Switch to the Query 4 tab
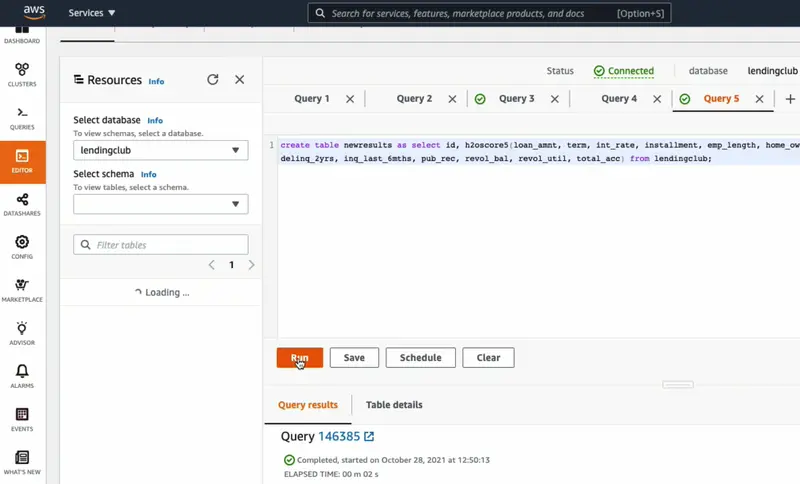This screenshot has width=800, height=484. (619, 98)
